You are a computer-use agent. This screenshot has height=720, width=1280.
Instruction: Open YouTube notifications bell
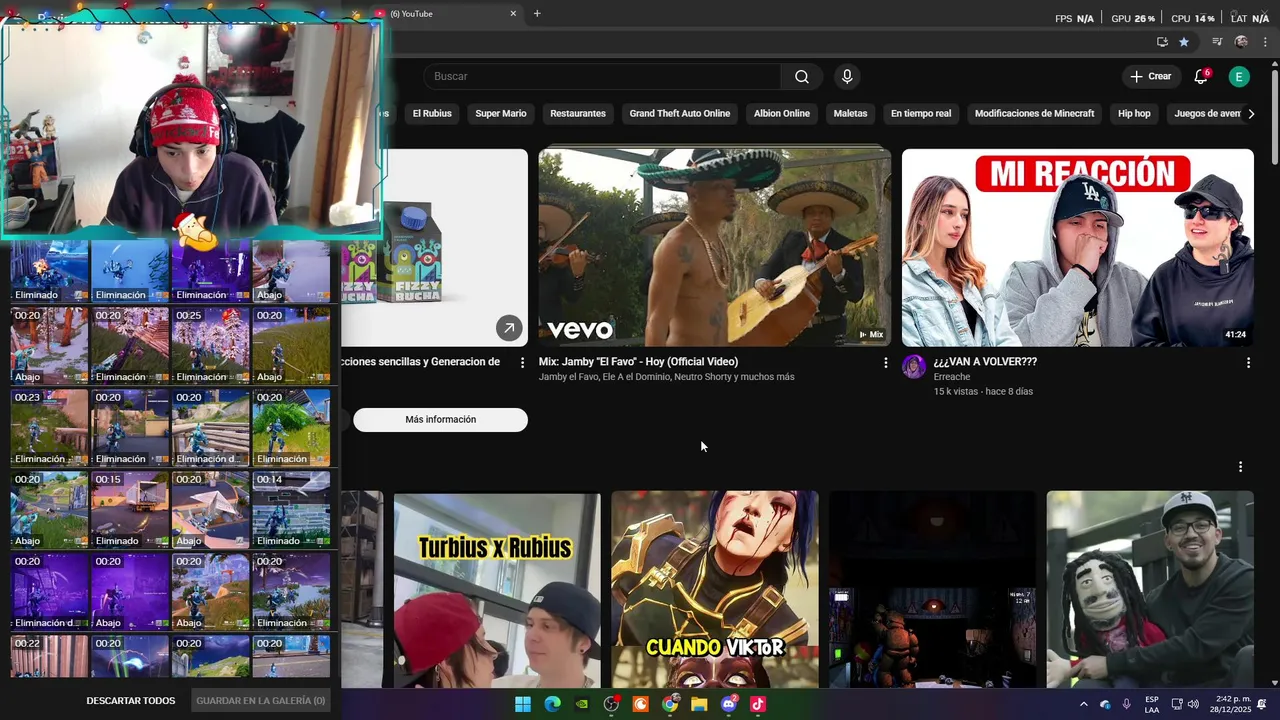pyautogui.click(x=1201, y=77)
